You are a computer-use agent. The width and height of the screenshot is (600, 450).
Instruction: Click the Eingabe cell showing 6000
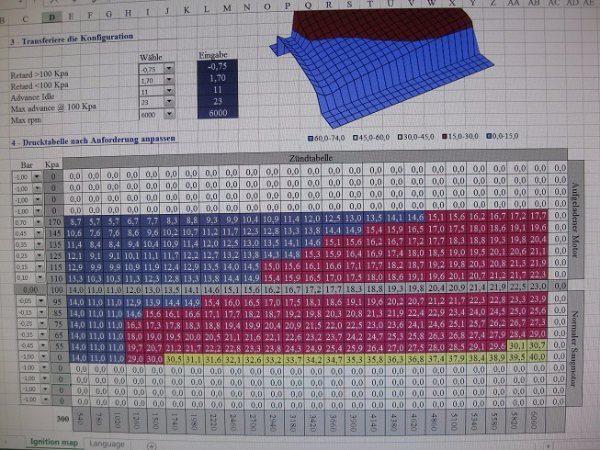[217, 115]
